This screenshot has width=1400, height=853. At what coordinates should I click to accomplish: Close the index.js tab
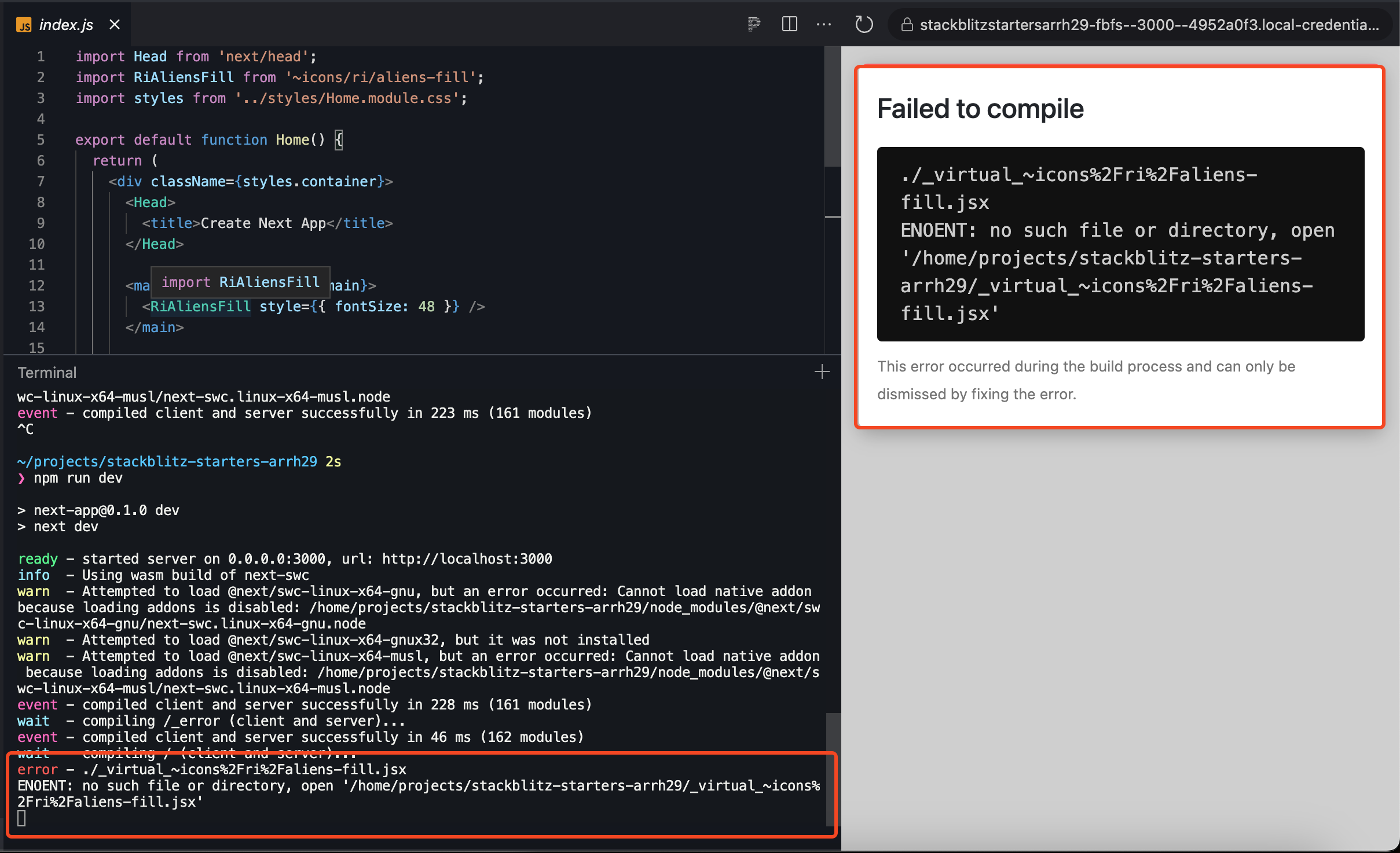point(114,24)
